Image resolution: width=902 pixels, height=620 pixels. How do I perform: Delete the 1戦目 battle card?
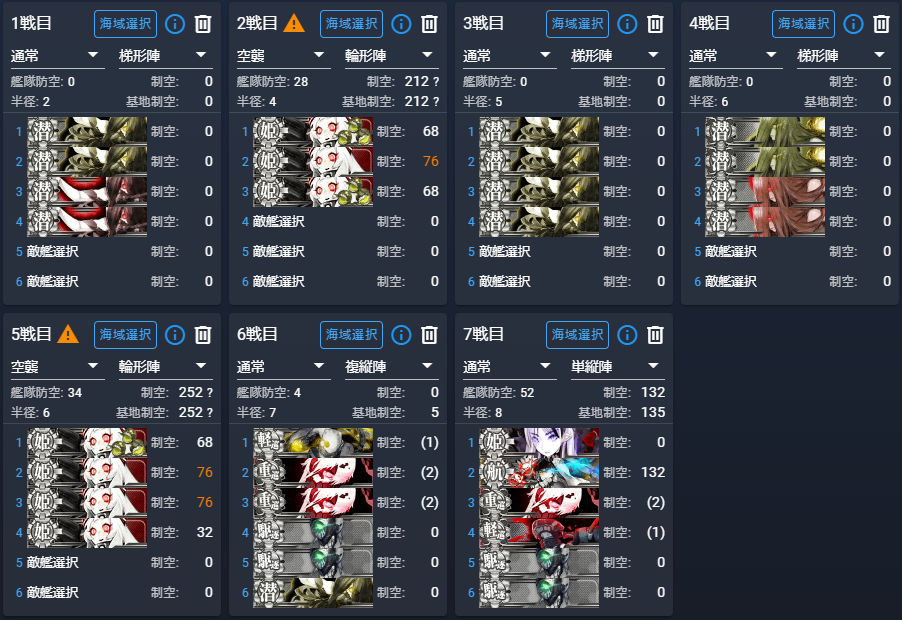202,24
